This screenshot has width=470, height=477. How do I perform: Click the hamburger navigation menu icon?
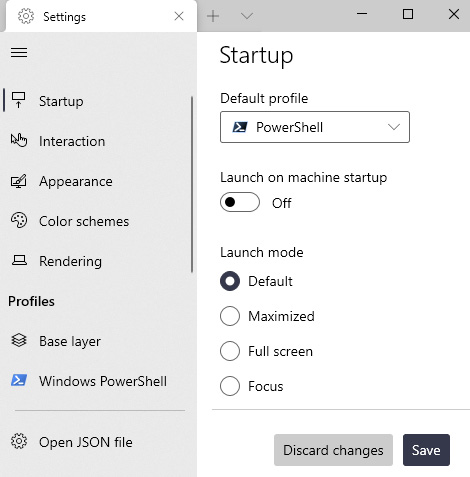(19, 52)
